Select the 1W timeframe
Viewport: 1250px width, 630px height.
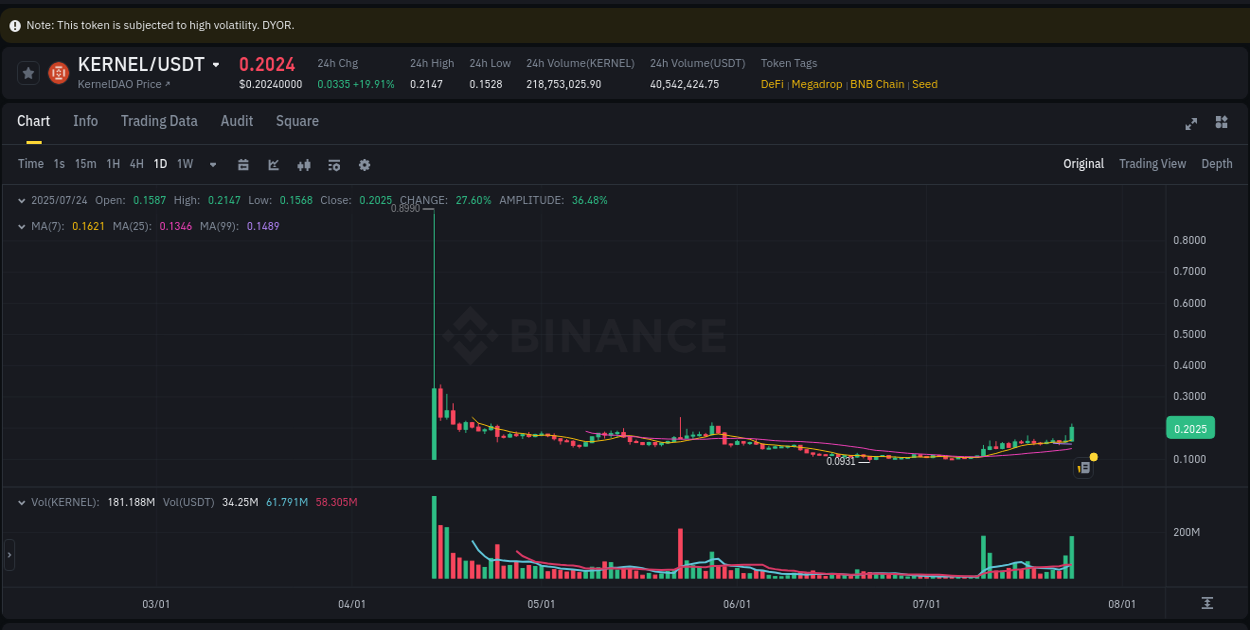pos(184,164)
